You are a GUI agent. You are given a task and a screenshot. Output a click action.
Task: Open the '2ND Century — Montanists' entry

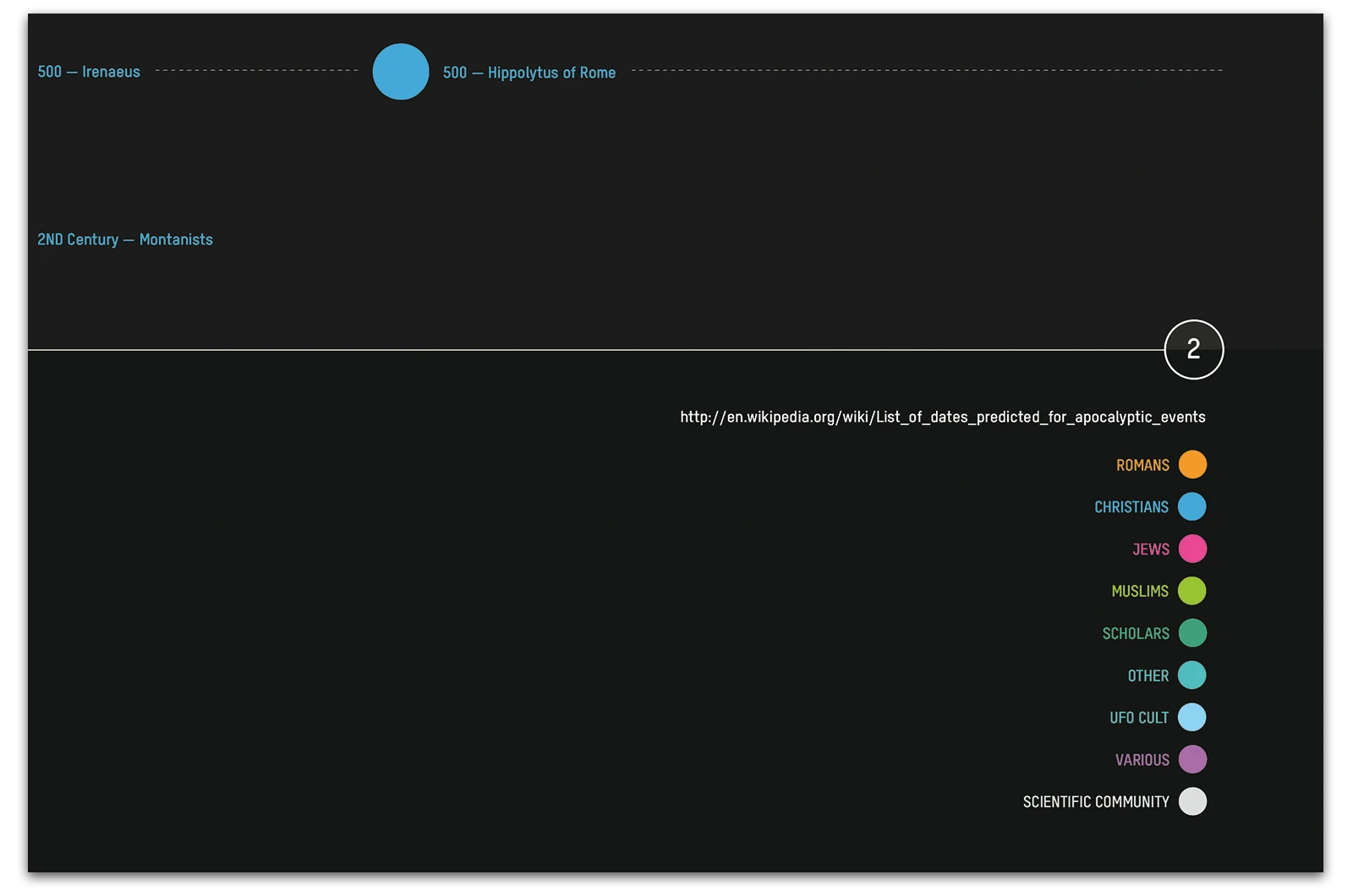[125, 240]
